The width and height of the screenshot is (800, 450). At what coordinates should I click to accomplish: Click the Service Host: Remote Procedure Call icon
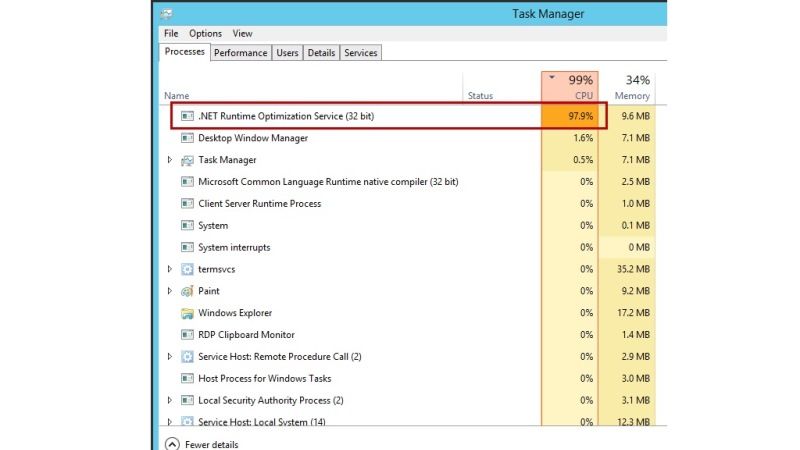tap(187, 357)
